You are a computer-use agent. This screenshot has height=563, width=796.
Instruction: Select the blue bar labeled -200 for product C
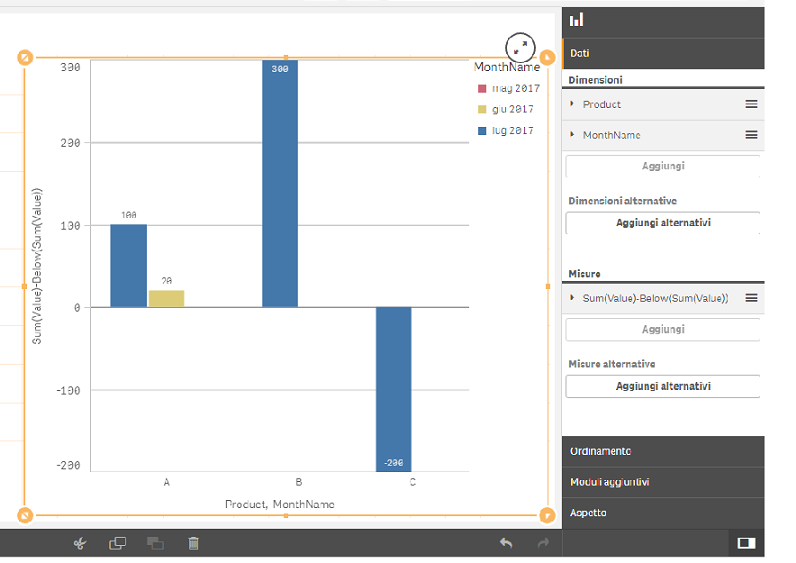[x=394, y=389]
